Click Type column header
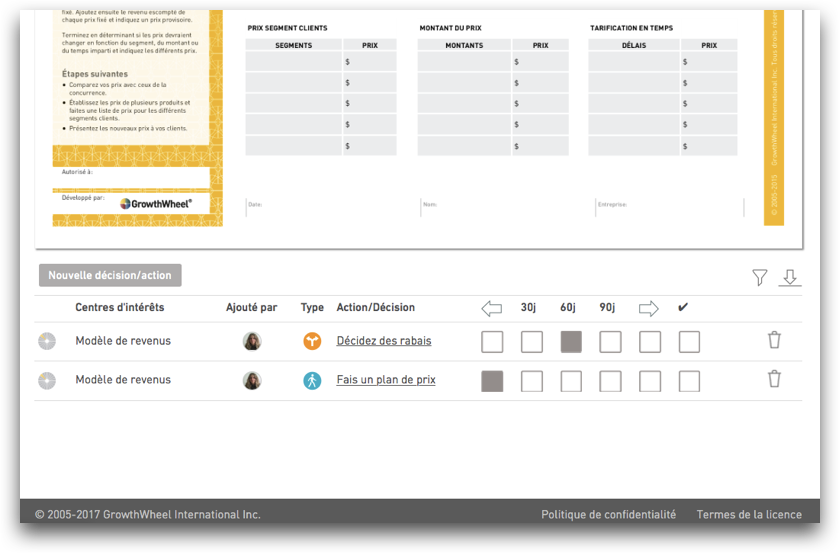This screenshot has height=553, width=840. 312,307
